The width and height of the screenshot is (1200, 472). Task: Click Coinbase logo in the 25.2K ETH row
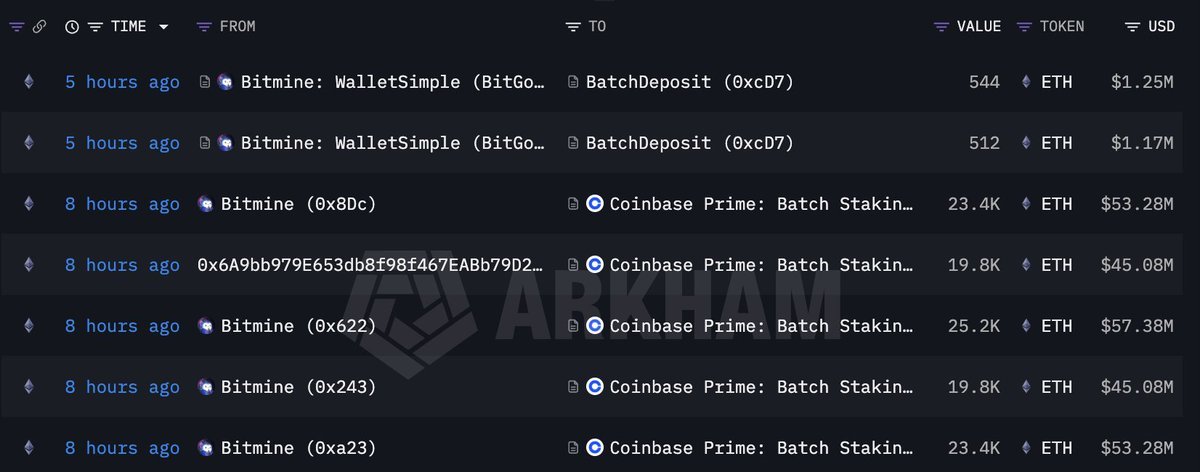[594, 326]
